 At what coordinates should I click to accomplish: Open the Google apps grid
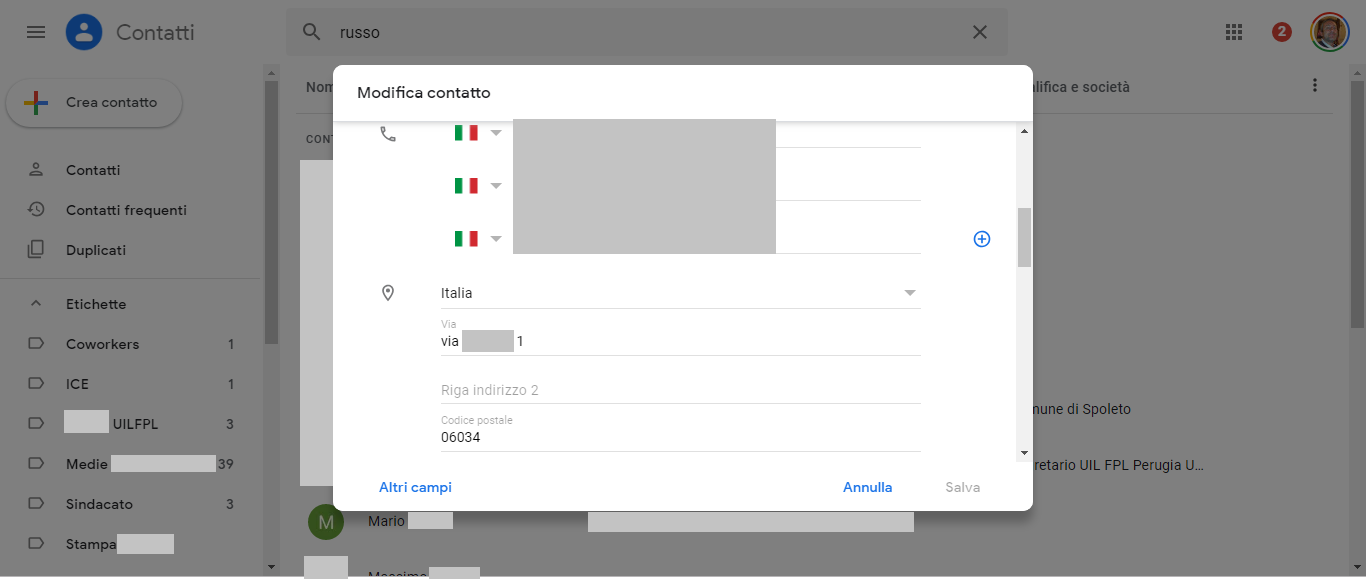[x=1234, y=32]
